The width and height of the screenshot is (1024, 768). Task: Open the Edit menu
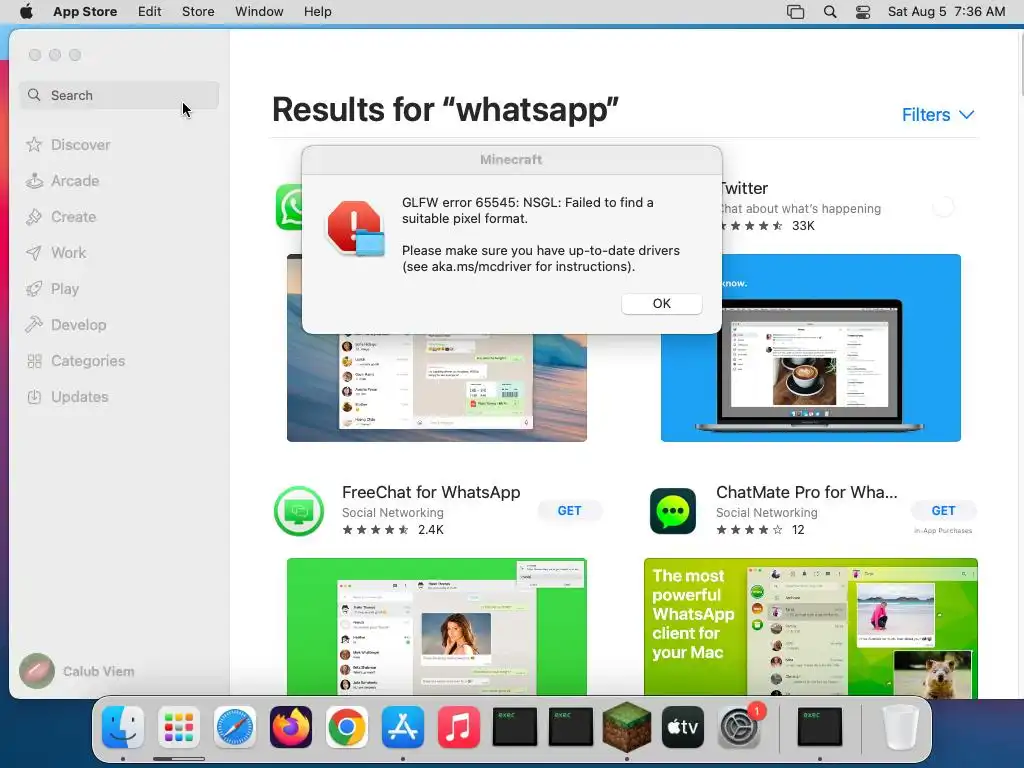(x=150, y=12)
